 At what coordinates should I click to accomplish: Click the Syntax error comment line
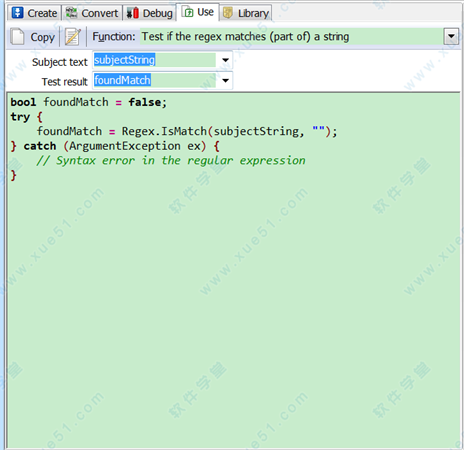click(x=171, y=161)
